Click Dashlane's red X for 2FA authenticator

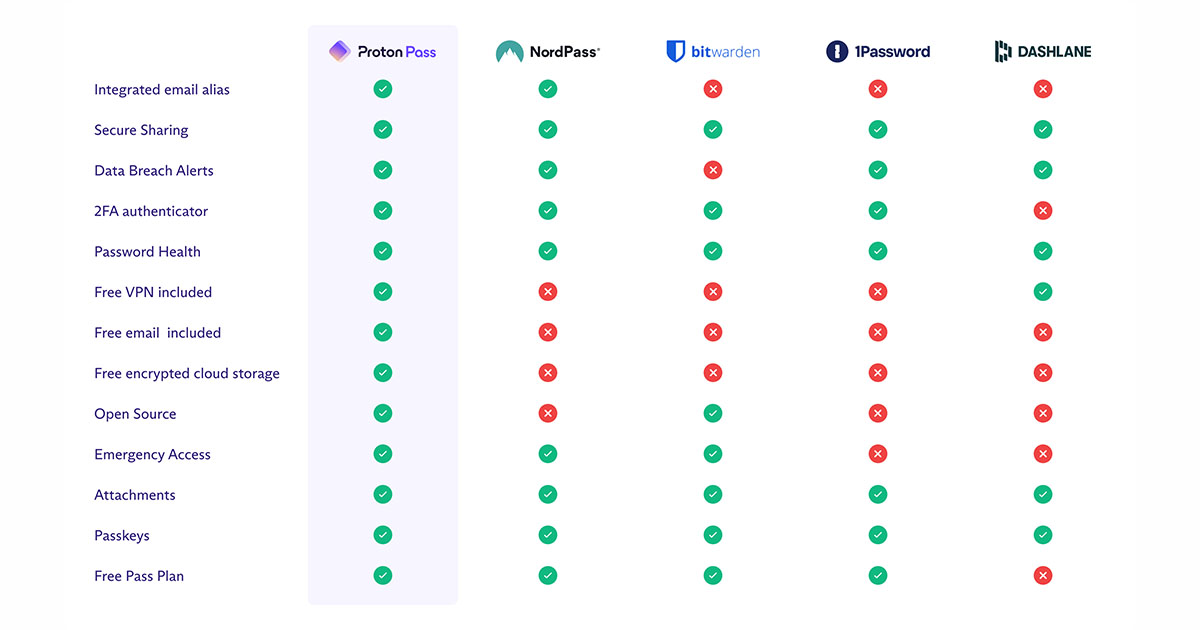point(1042,211)
